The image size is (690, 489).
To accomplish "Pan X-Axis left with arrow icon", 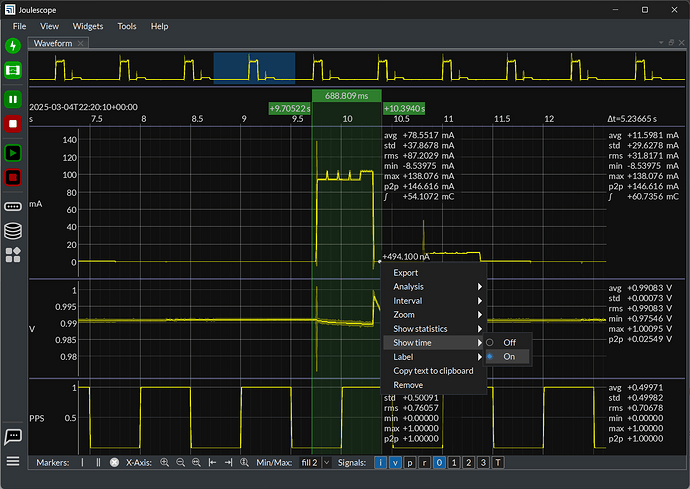I will [213, 462].
